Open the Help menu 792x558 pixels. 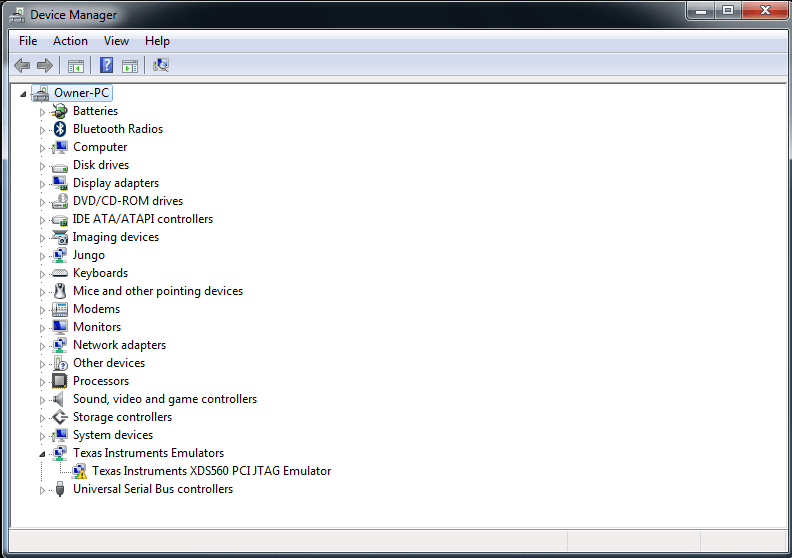[157, 41]
